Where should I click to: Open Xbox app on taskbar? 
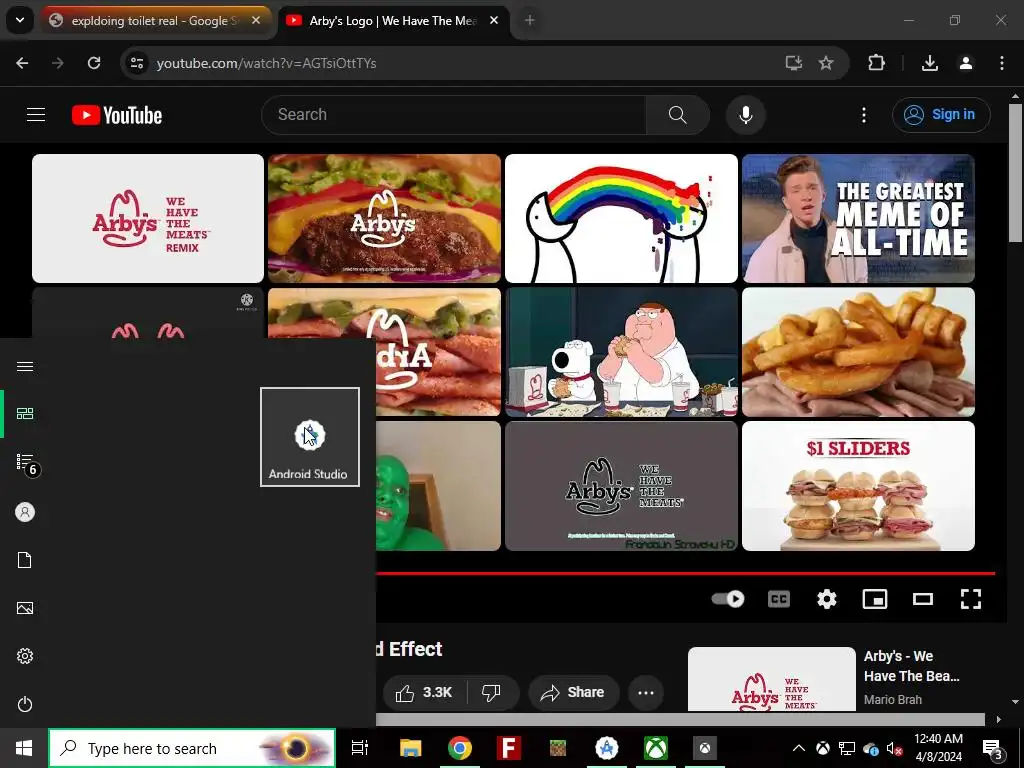(x=655, y=748)
